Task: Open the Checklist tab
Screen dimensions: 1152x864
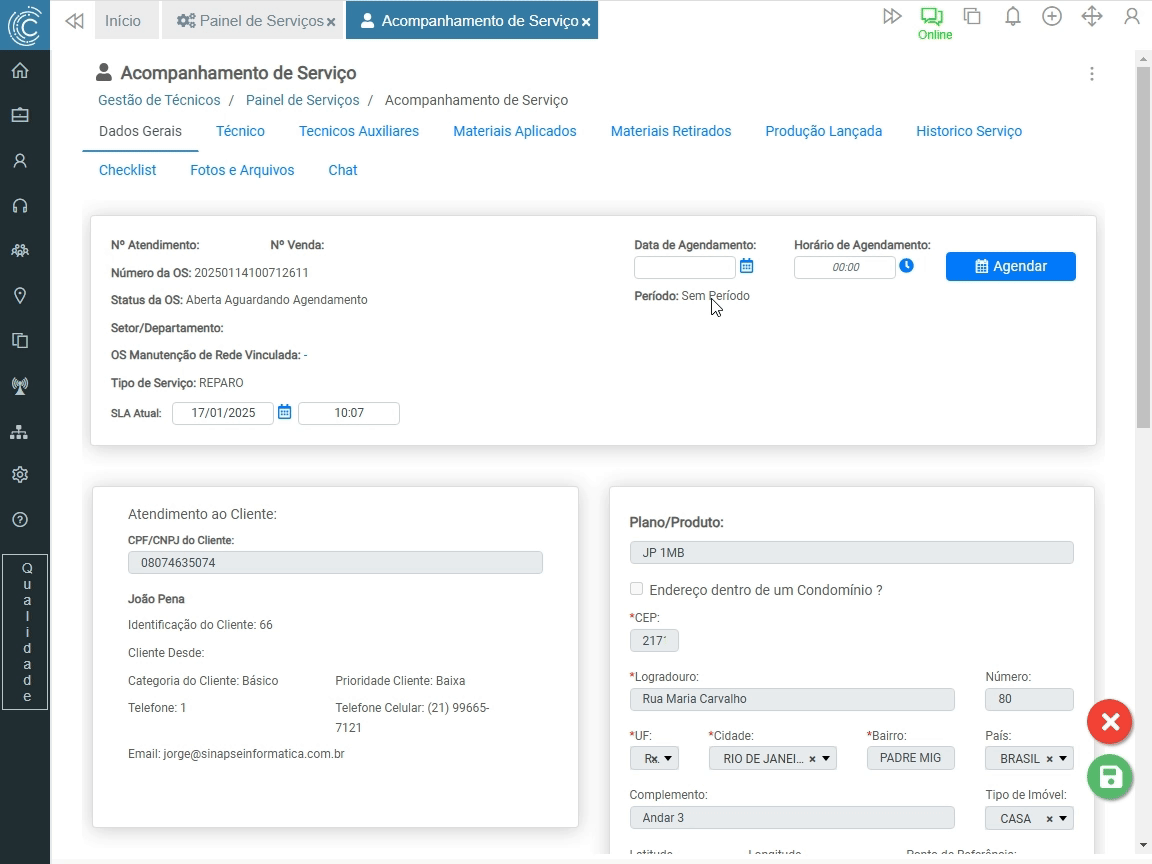Action: coord(127,170)
